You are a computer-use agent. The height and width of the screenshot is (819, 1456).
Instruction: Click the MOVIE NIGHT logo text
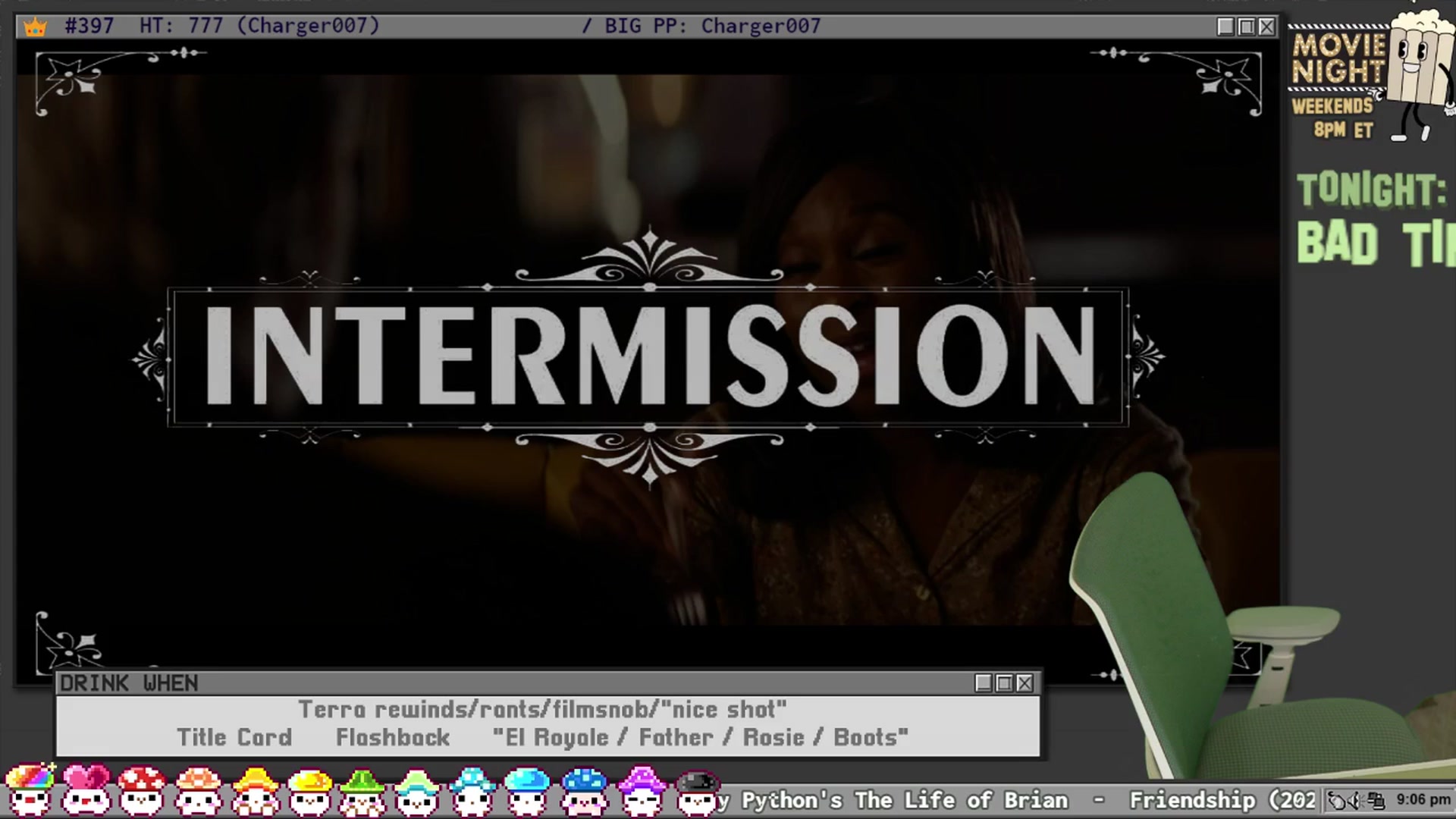pyautogui.click(x=1338, y=58)
